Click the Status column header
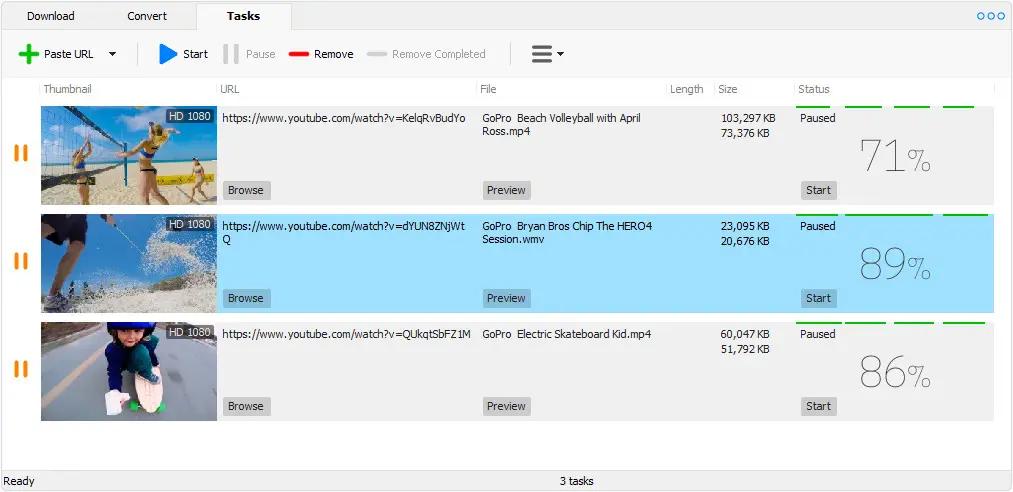The width and height of the screenshot is (1013, 492). click(x=814, y=89)
